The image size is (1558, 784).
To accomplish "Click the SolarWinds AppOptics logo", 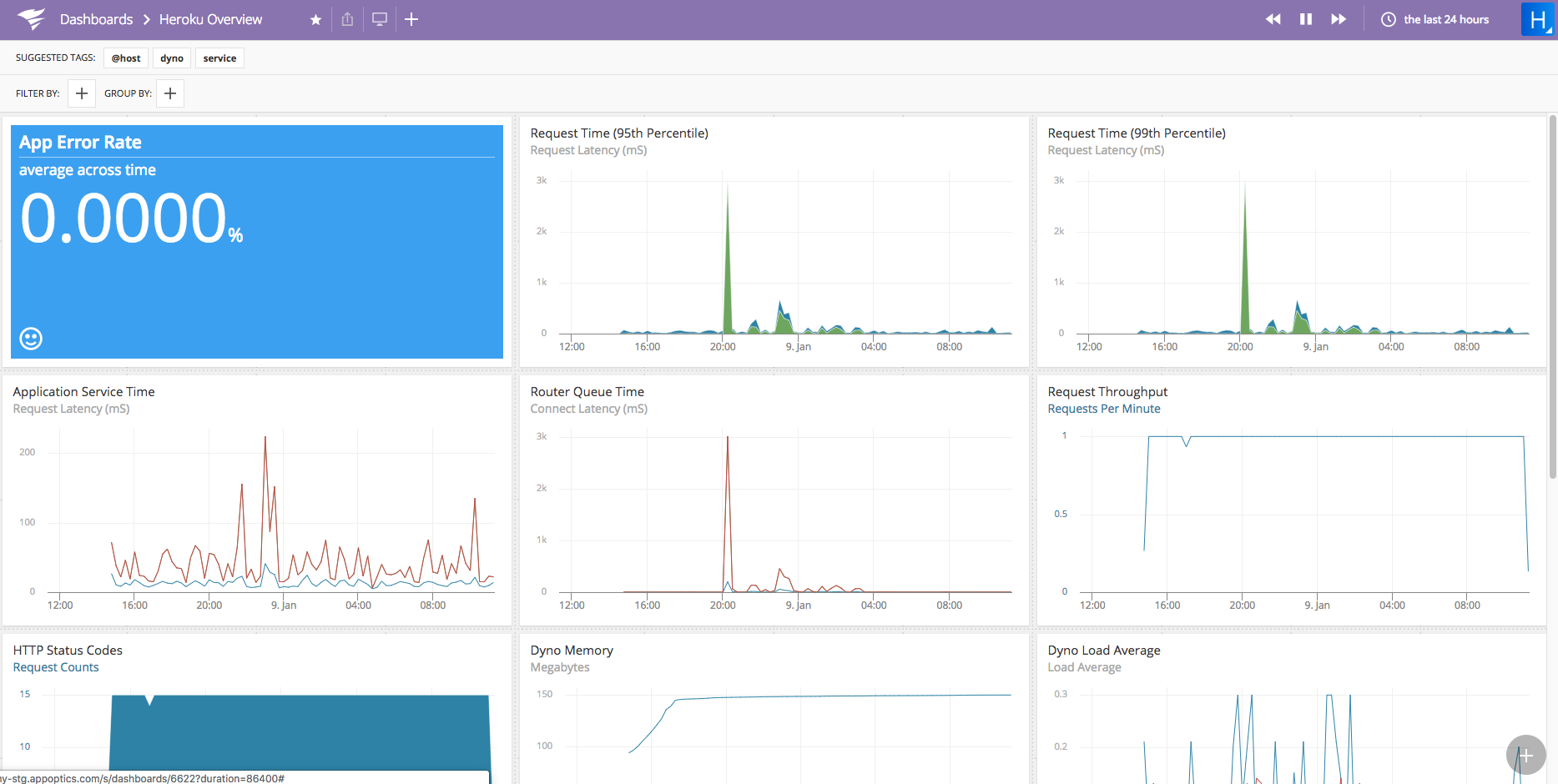I will tap(31, 18).
